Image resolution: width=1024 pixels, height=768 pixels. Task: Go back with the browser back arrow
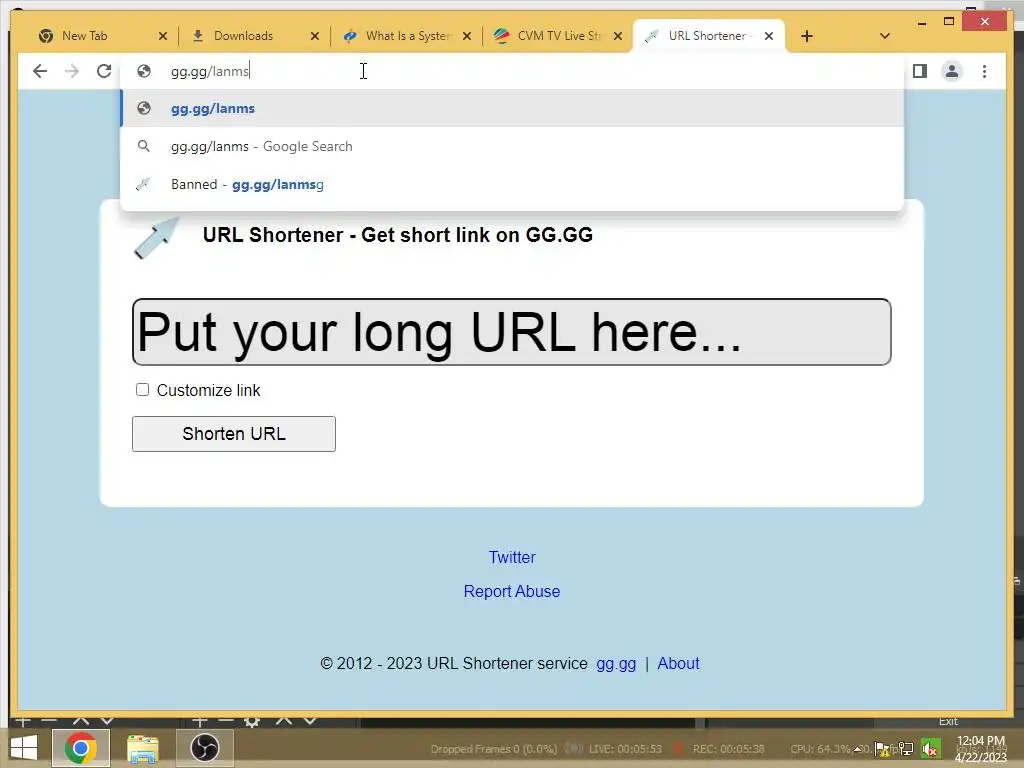pyautogui.click(x=40, y=71)
